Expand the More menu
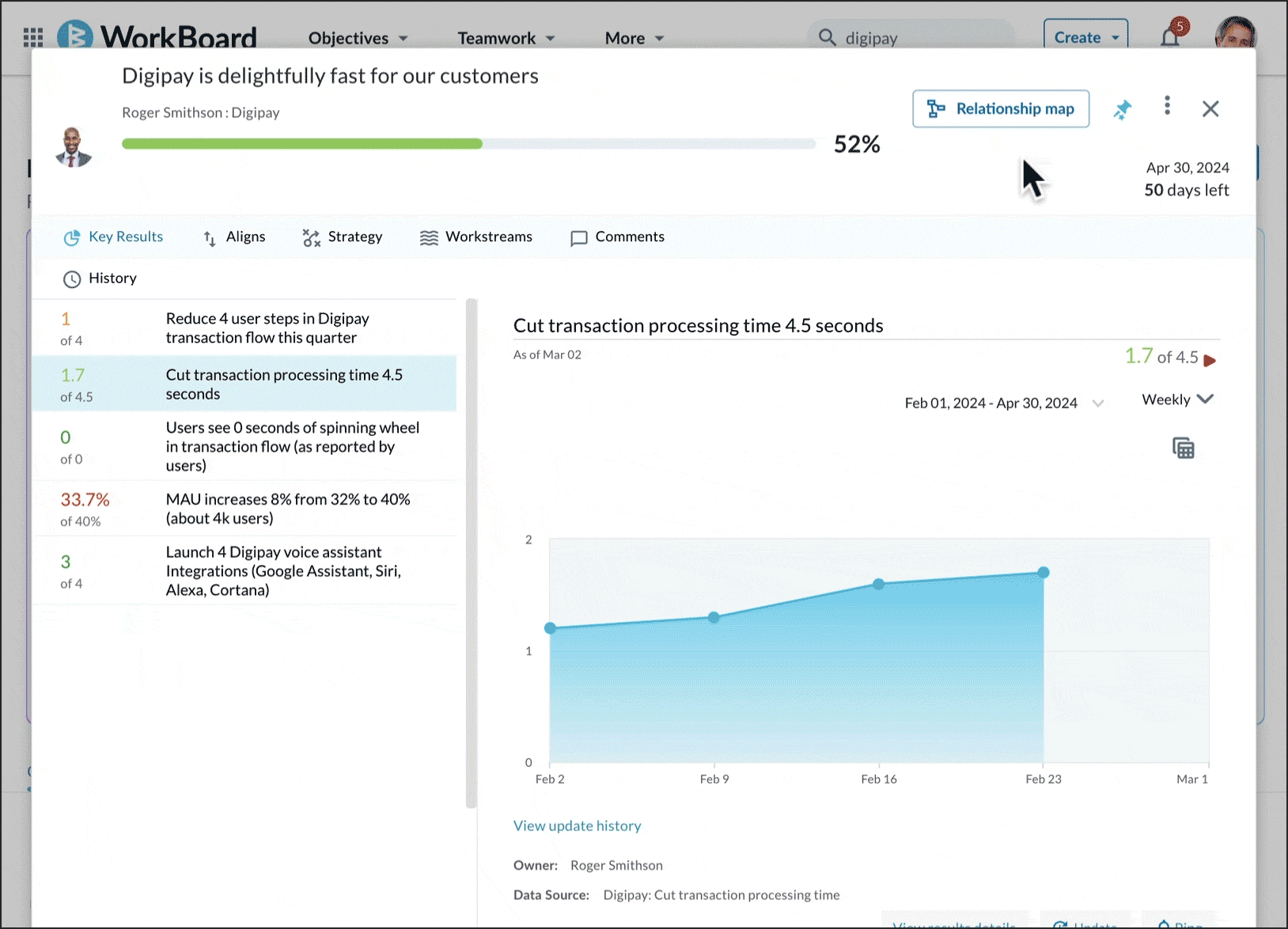The height and width of the screenshot is (929, 1288). pos(635,38)
